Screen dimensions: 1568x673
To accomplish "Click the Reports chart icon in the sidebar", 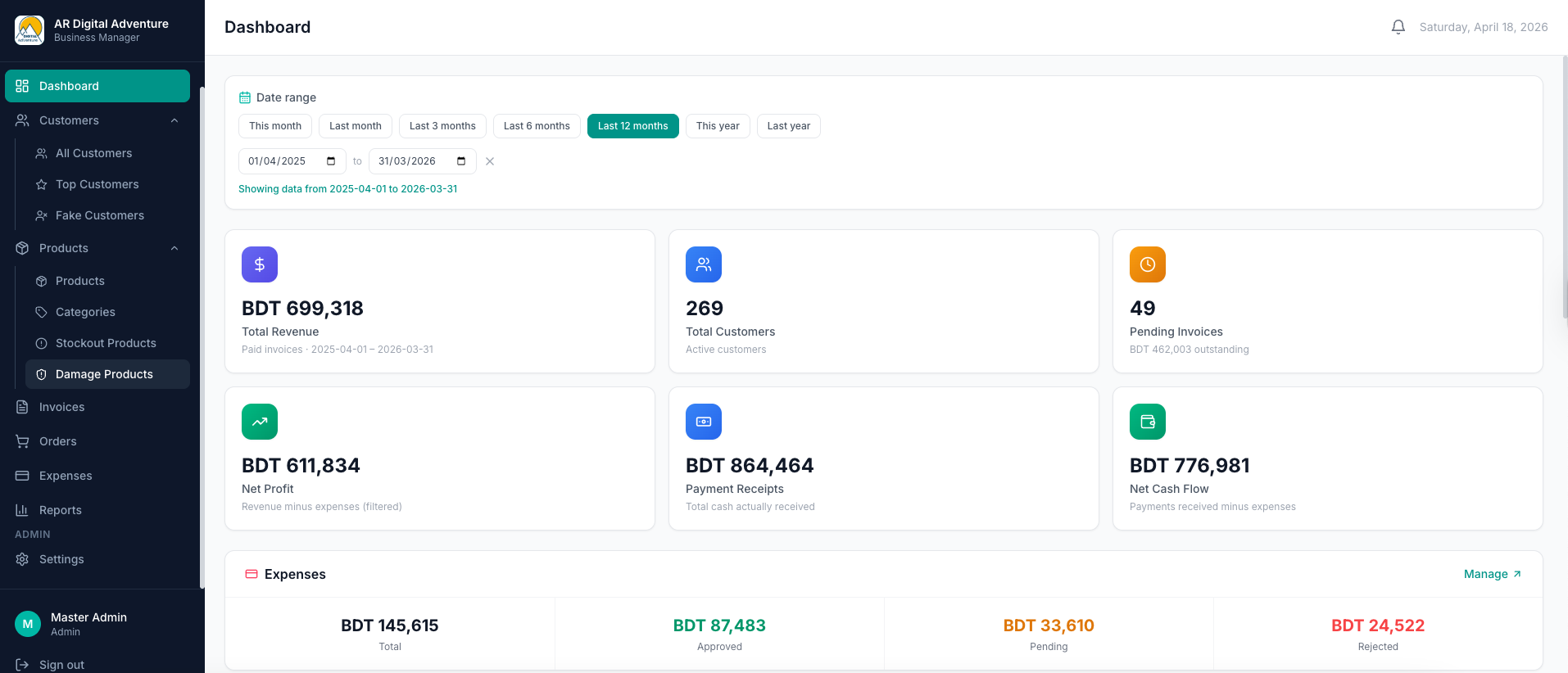I will [x=22, y=510].
